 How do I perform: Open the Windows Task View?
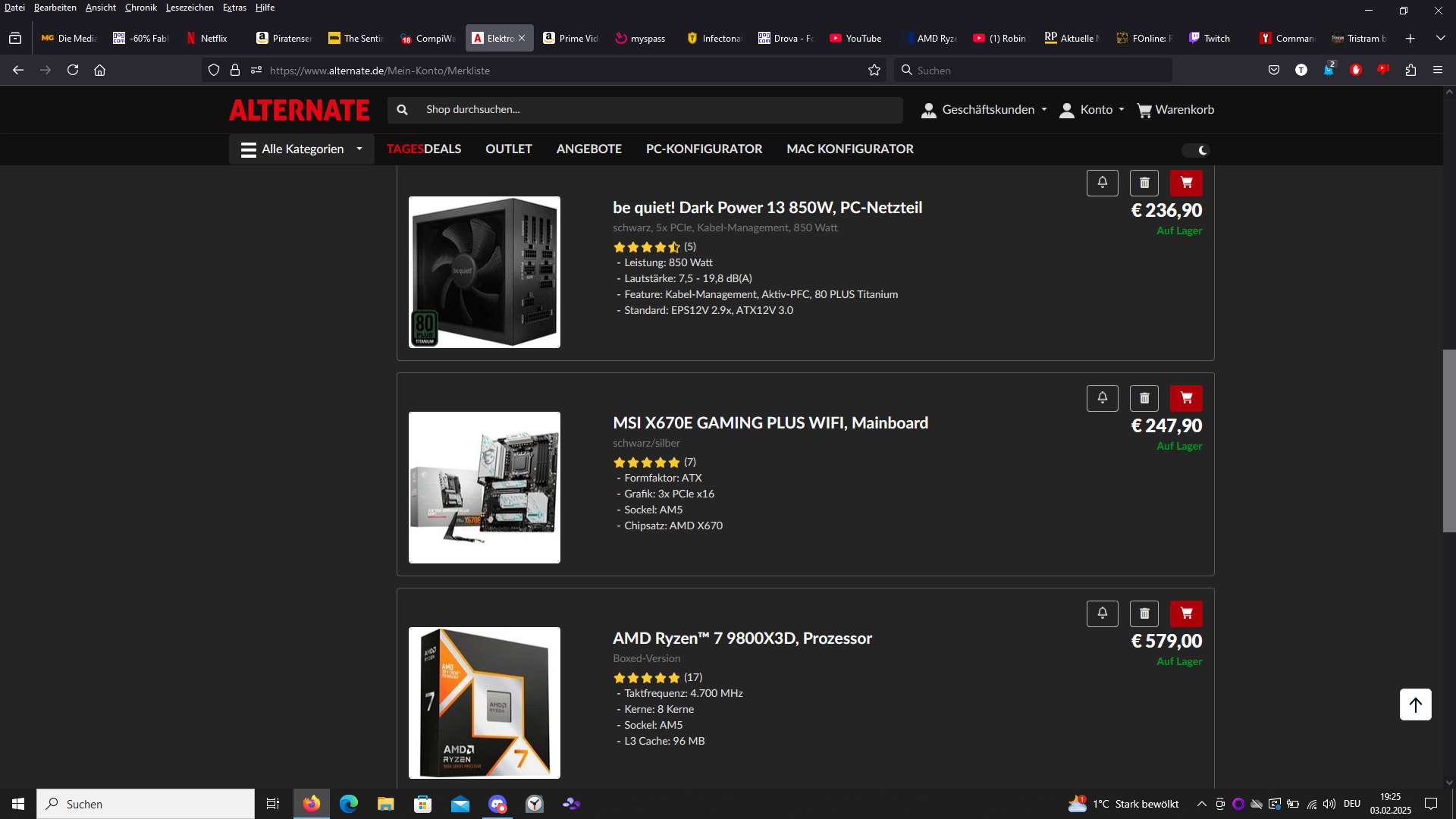(273, 804)
